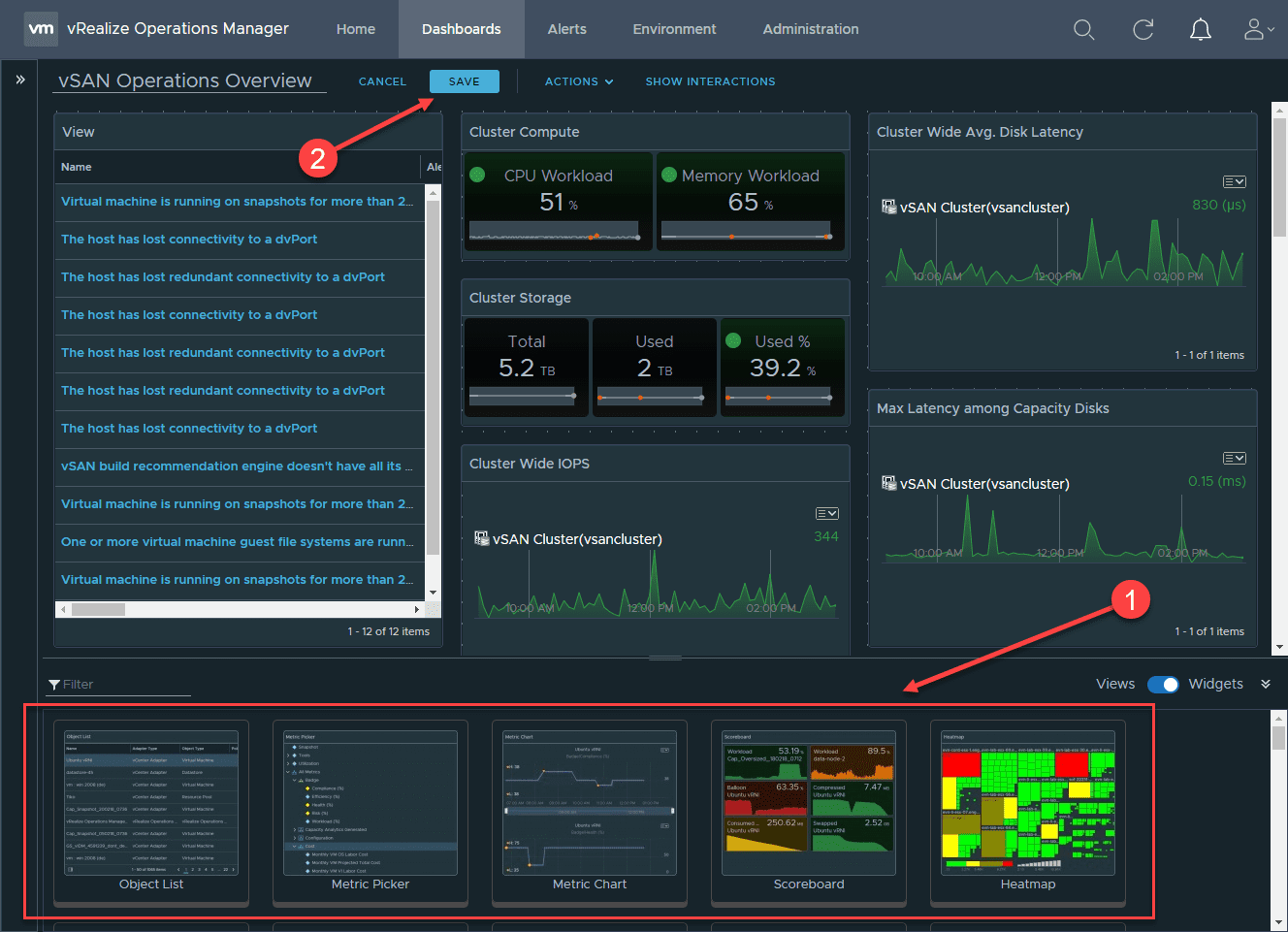1288x932 pixels.
Task: Collapse the widget list with the double-chevron
Action: [x=1266, y=684]
